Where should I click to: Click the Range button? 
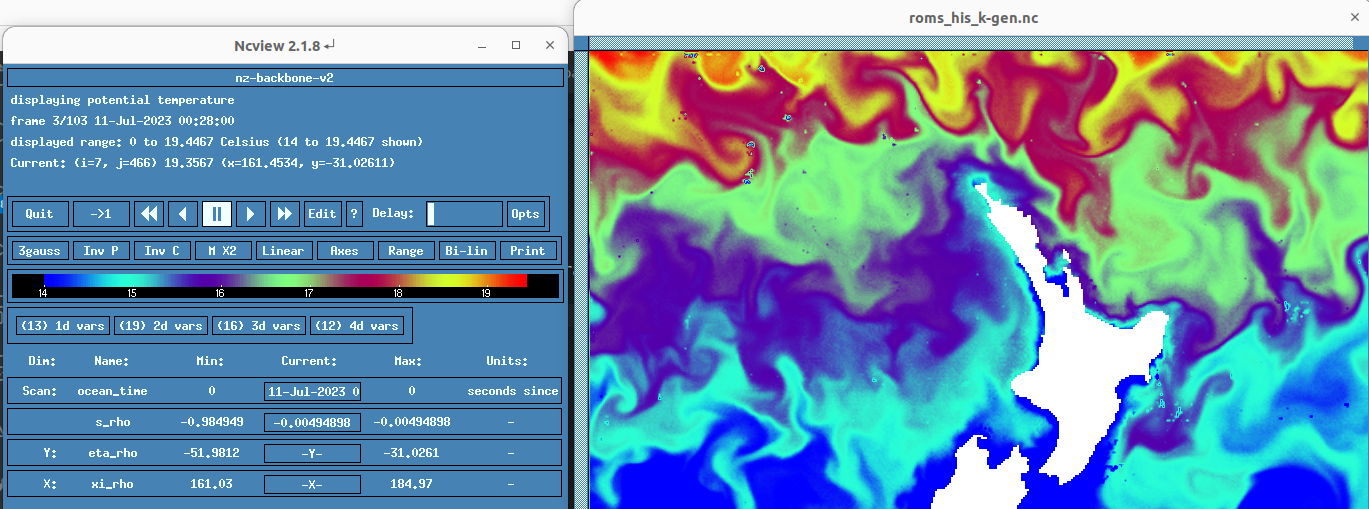(x=405, y=251)
